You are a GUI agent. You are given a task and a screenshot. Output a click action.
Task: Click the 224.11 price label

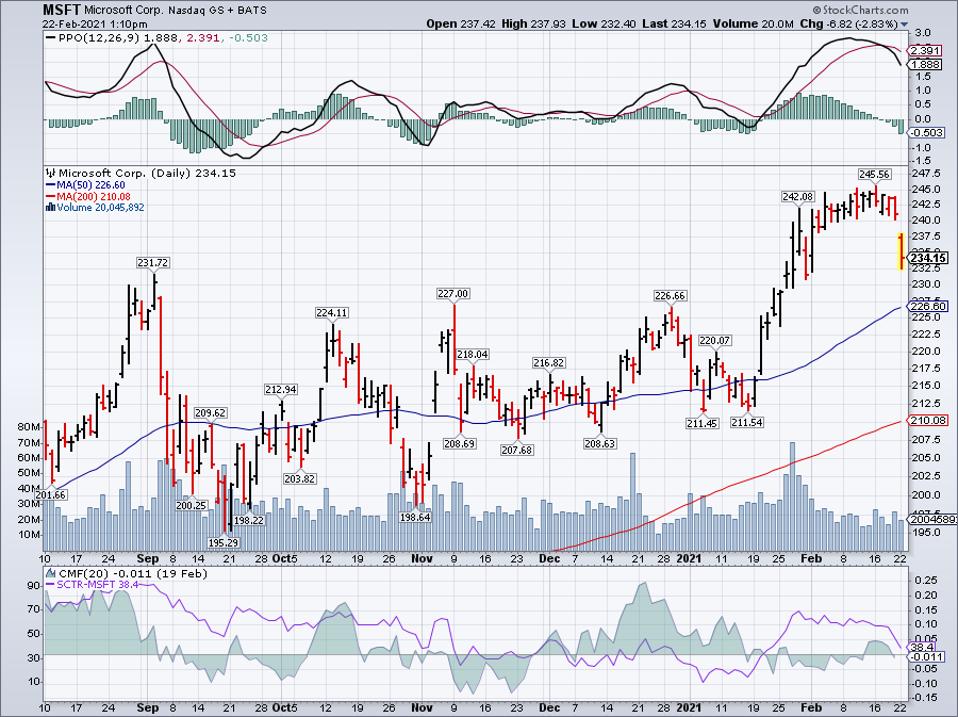tap(332, 313)
